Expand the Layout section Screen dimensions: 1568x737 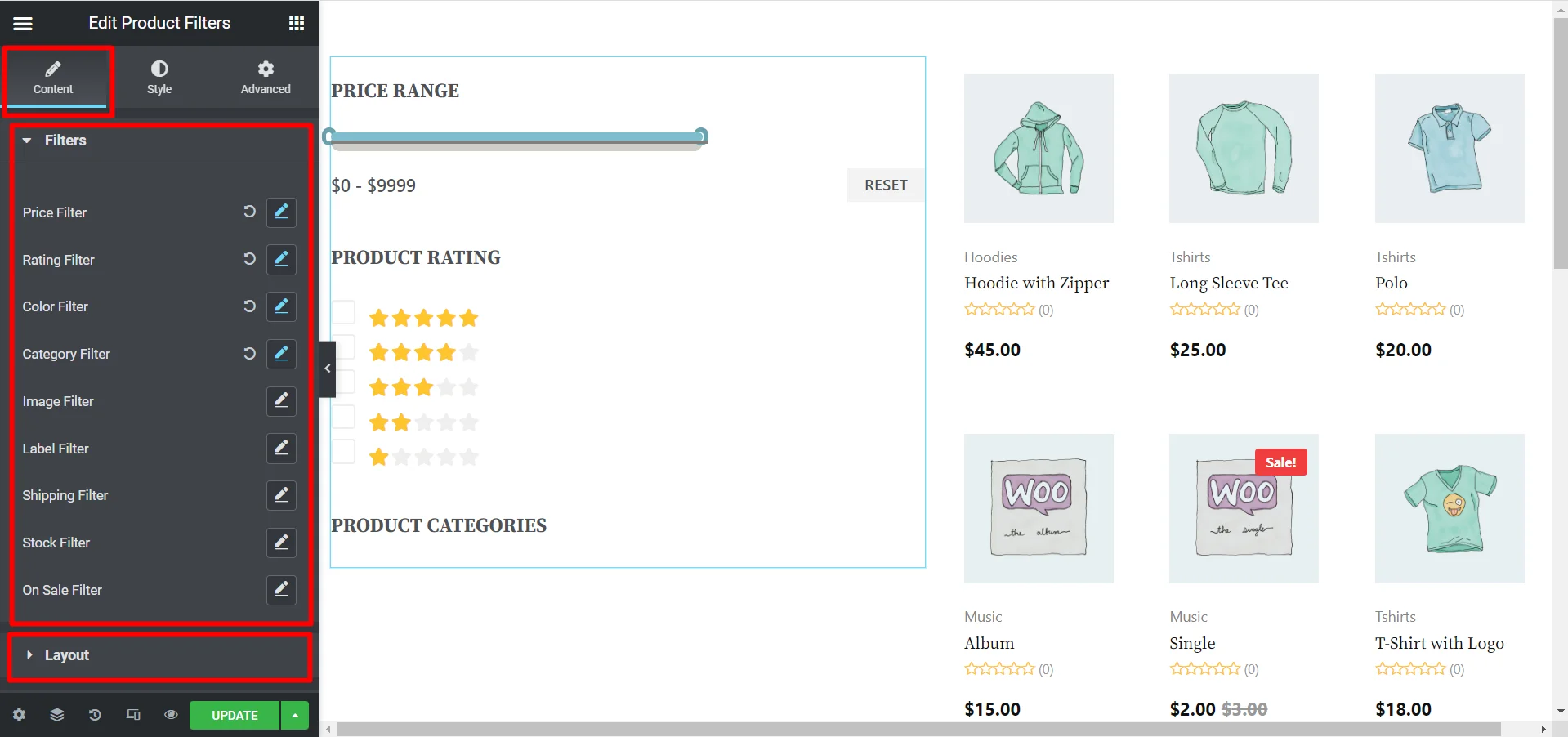pos(160,655)
